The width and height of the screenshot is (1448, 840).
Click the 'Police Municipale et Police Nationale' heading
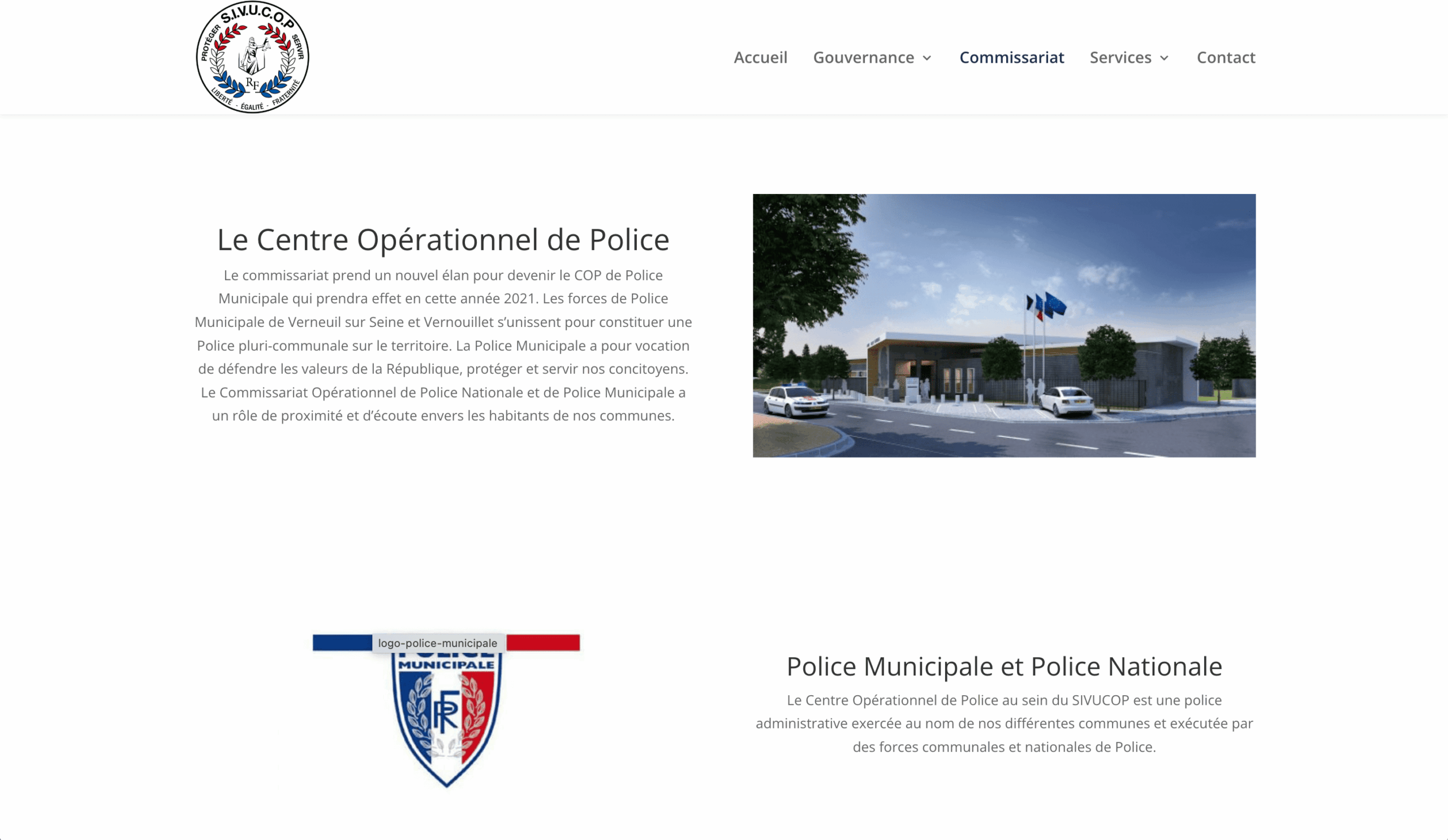click(x=1004, y=666)
